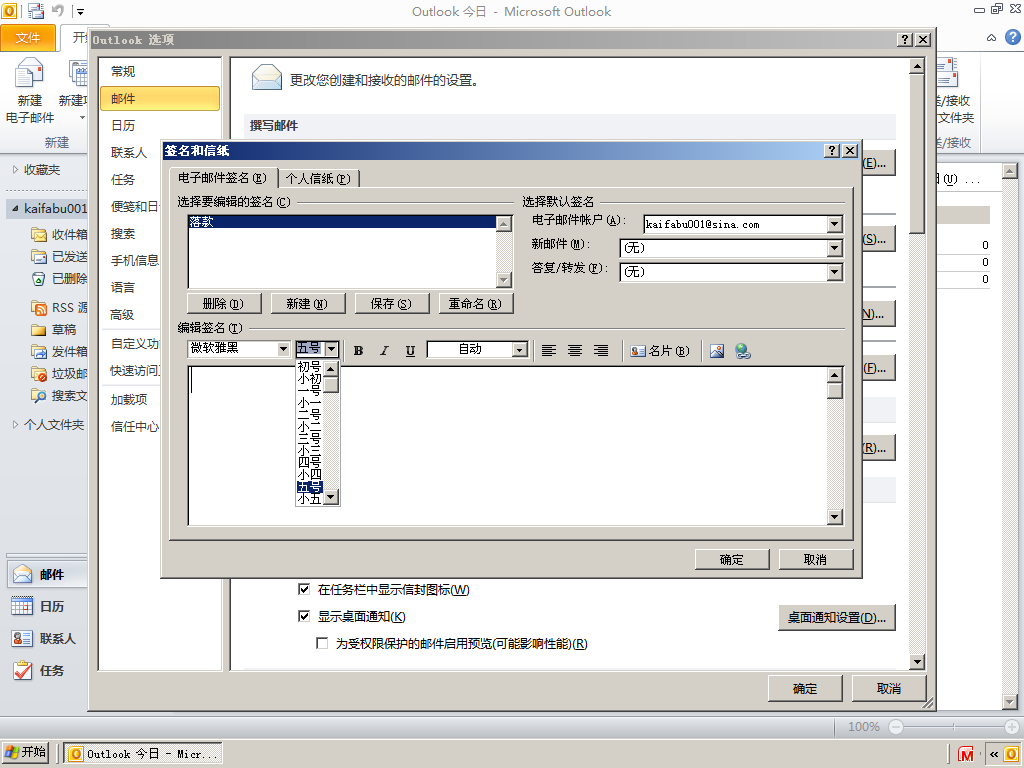The width and height of the screenshot is (1024, 768).
Task: Click 删除 signature button
Action: pos(223,304)
